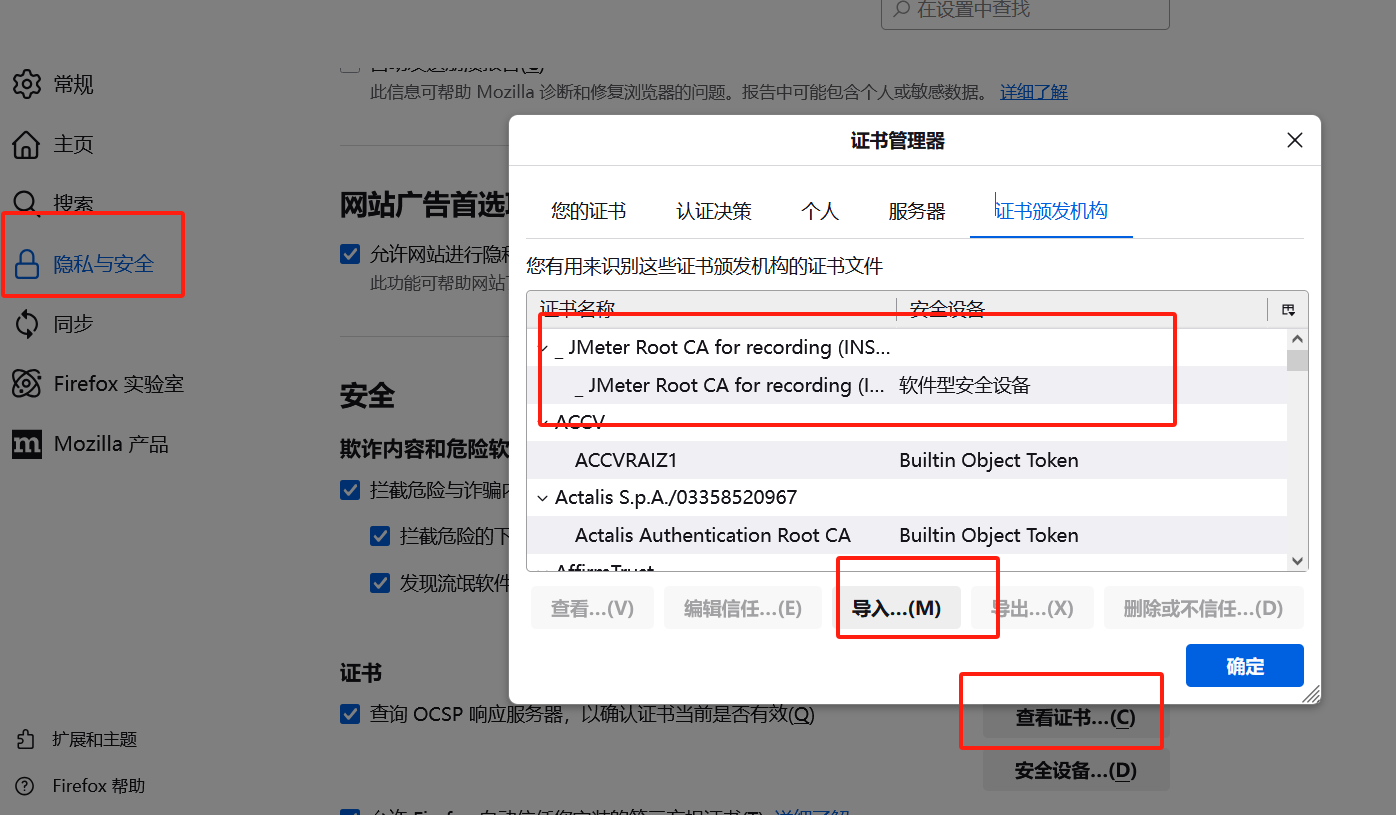The height and width of the screenshot is (815, 1396).
Task: Collapse the ACCV certificate group
Action: (x=543, y=422)
